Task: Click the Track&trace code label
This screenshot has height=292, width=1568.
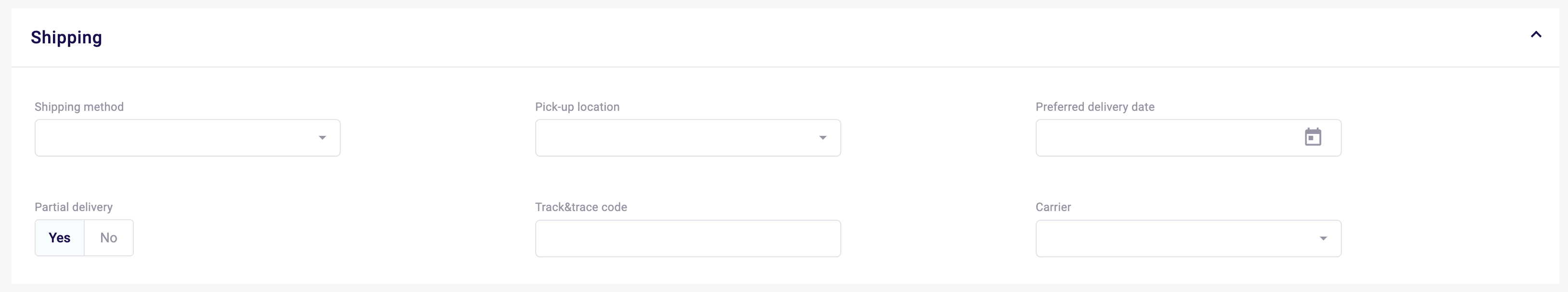Action: (x=581, y=207)
